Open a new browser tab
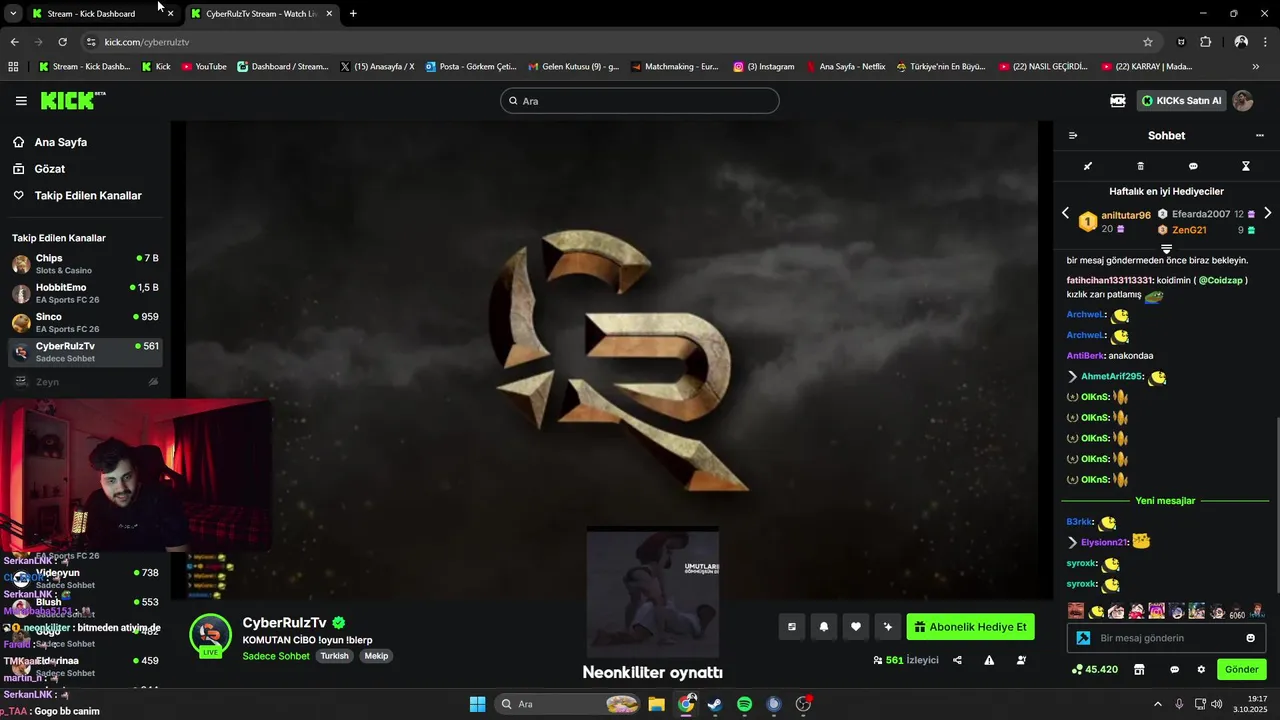The width and height of the screenshot is (1280, 720). tap(353, 14)
